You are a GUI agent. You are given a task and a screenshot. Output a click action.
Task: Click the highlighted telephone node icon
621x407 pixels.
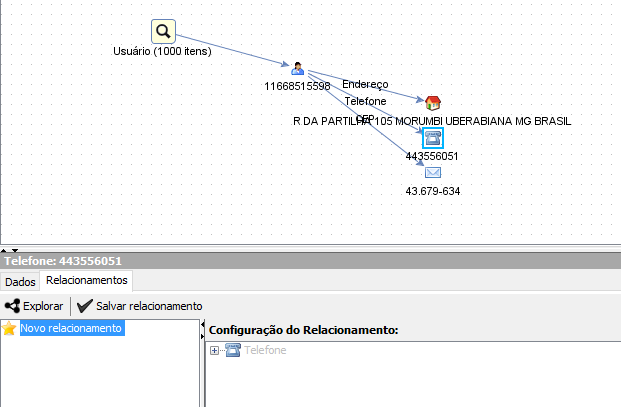(x=432, y=138)
